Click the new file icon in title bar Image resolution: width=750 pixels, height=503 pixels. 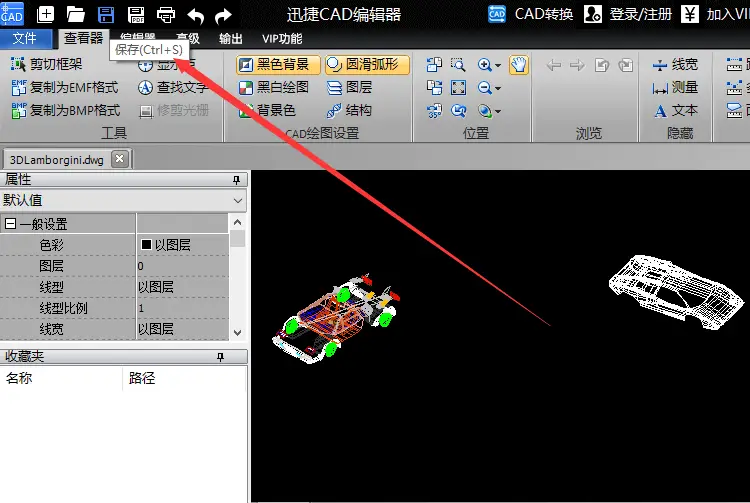click(45, 14)
